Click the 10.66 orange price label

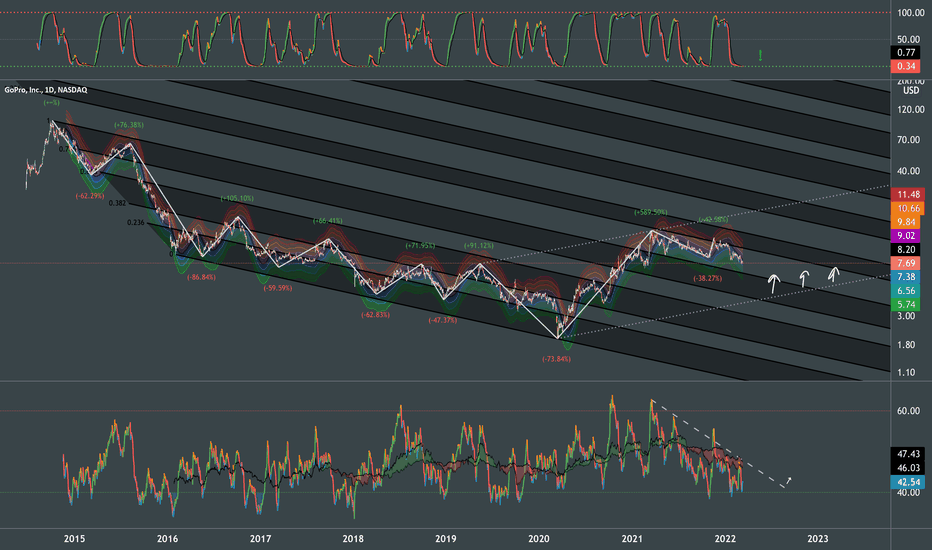click(909, 208)
